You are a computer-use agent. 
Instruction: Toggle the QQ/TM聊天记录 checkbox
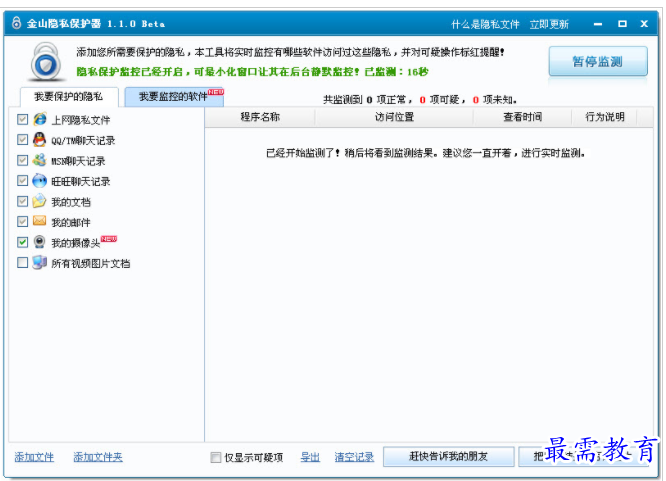[23, 140]
